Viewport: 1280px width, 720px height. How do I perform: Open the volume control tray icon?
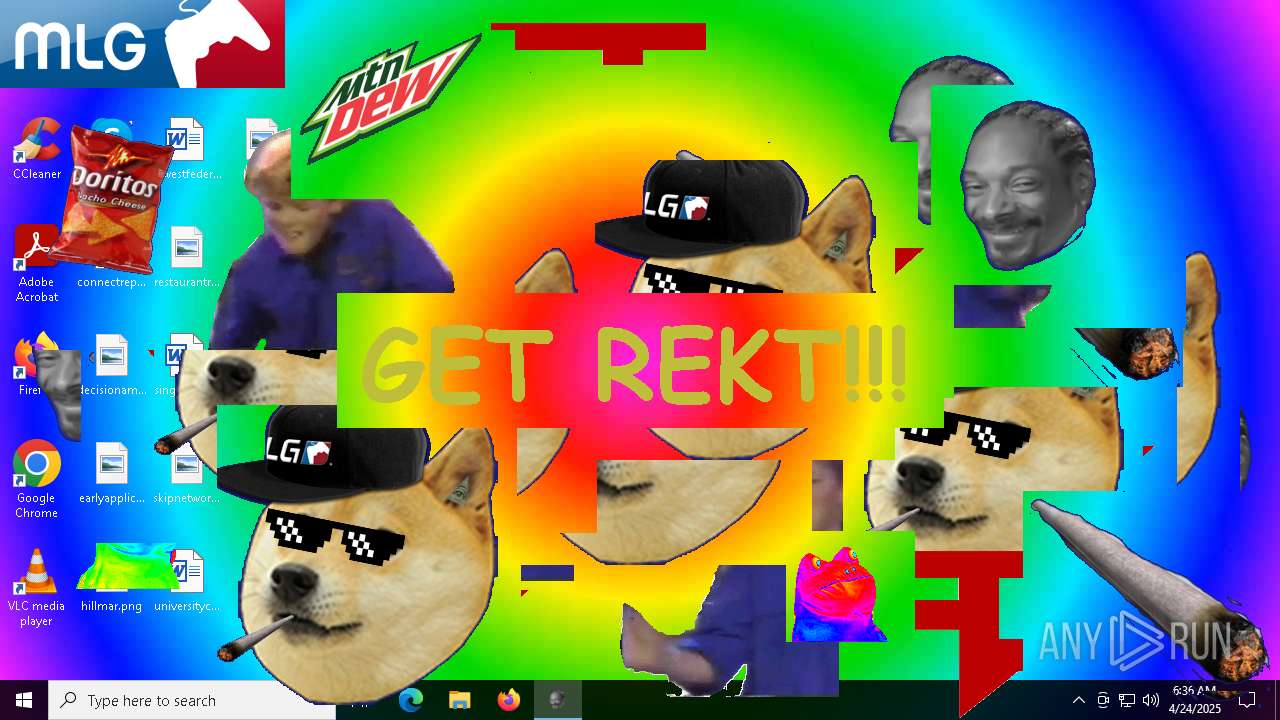(x=1151, y=700)
